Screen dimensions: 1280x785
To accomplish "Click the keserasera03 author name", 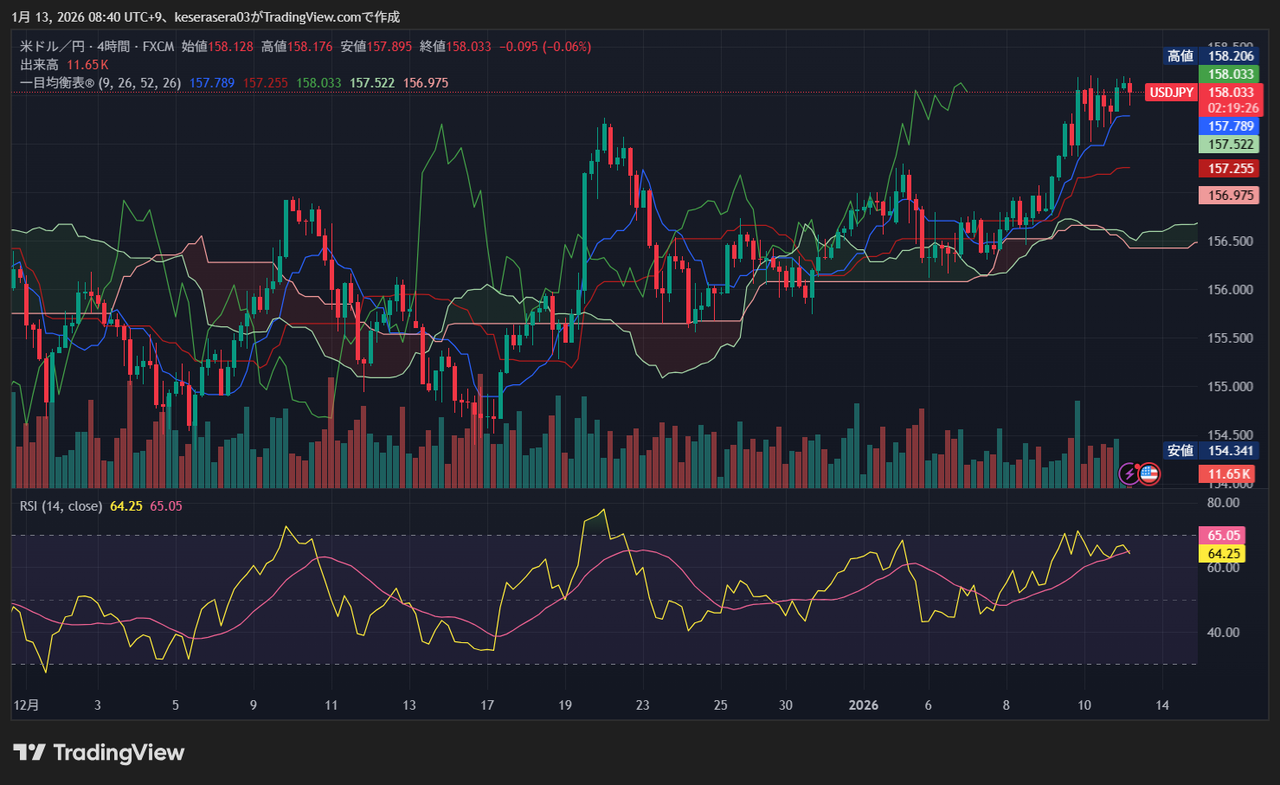I will (x=210, y=17).
